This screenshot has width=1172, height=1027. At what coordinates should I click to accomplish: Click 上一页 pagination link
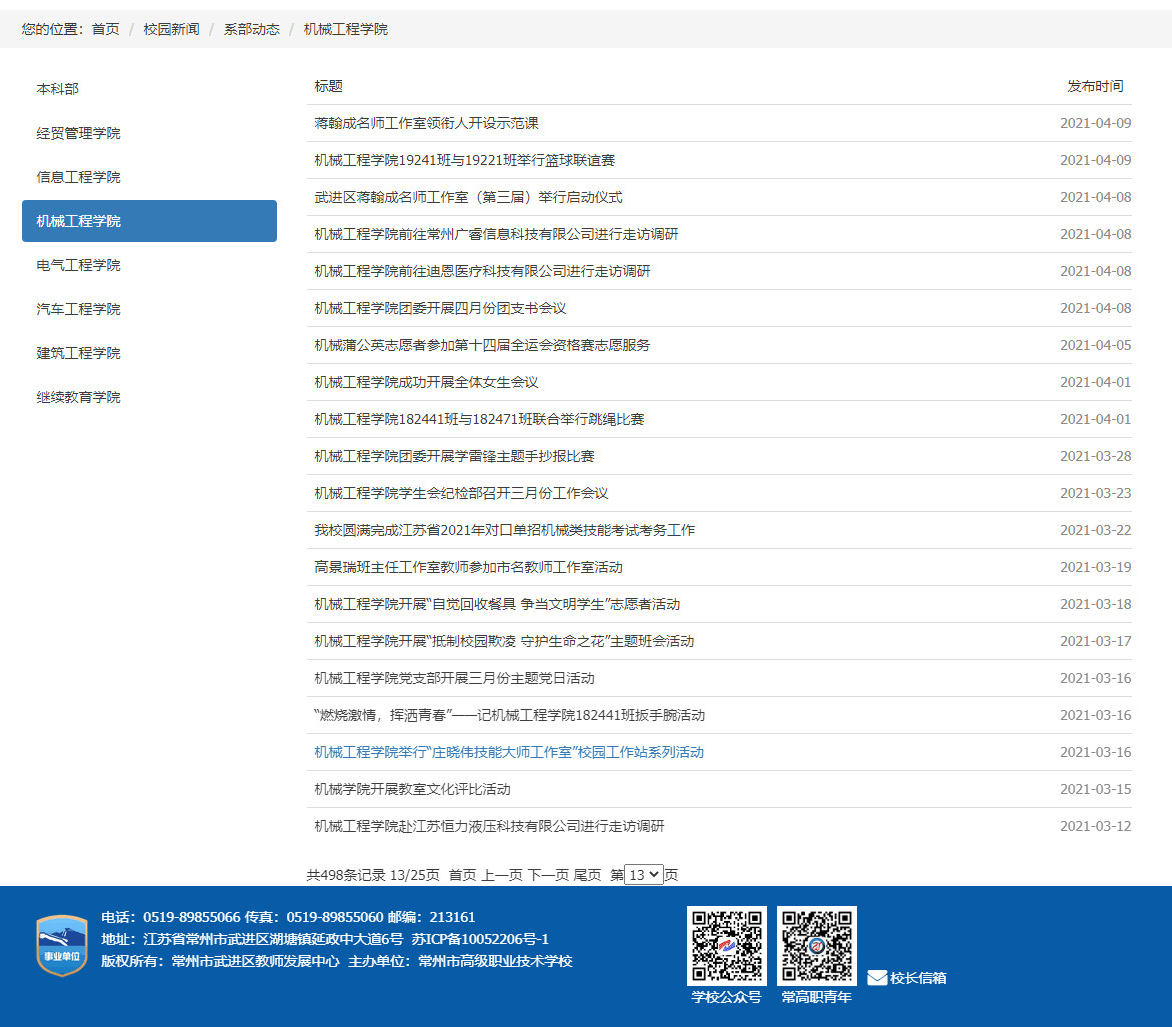coord(502,875)
